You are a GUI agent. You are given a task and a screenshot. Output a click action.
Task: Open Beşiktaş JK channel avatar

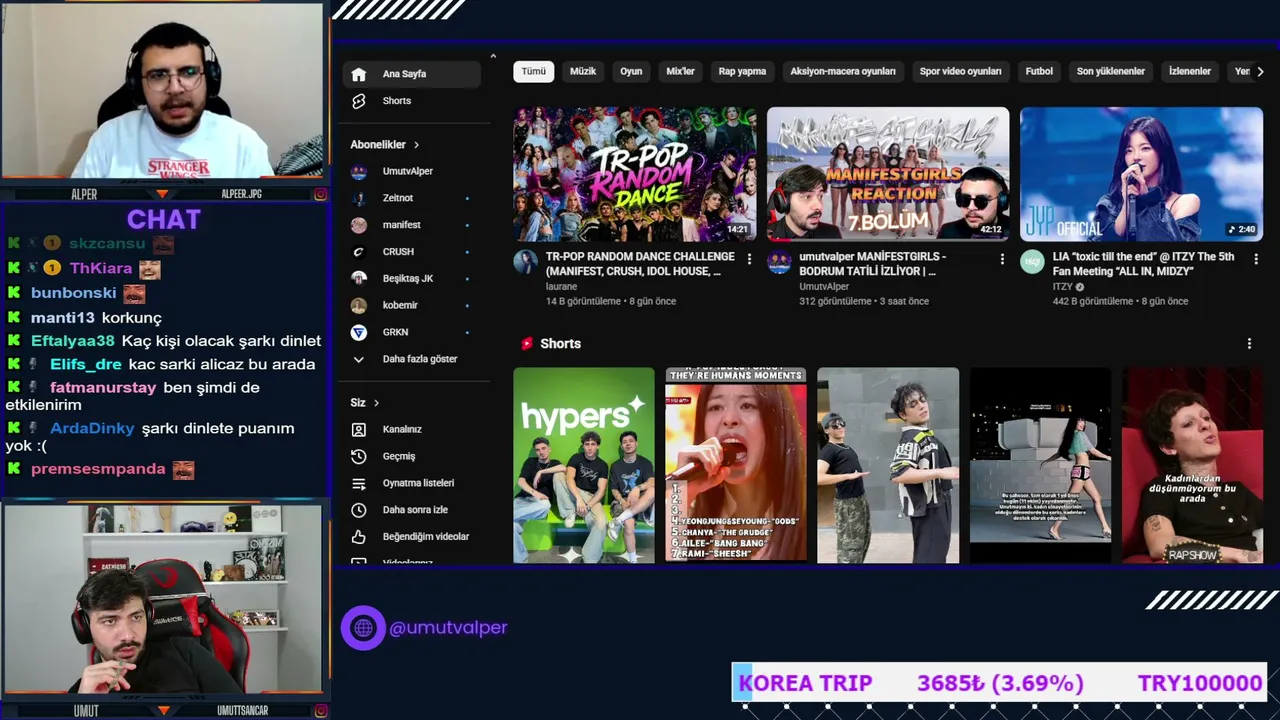click(x=359, y=278)
